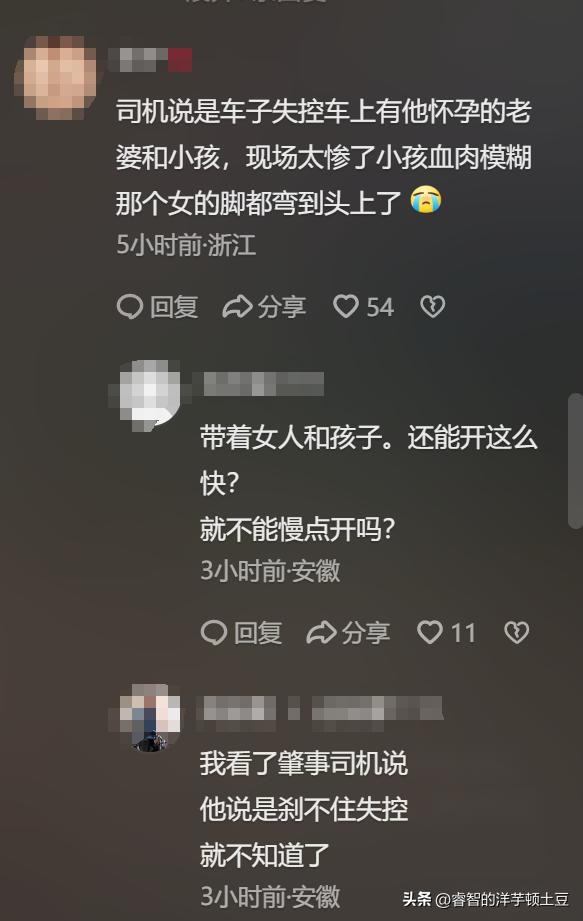Tap '分享' text under first comment
583x921 pixels.
click(x=282, y=307)
